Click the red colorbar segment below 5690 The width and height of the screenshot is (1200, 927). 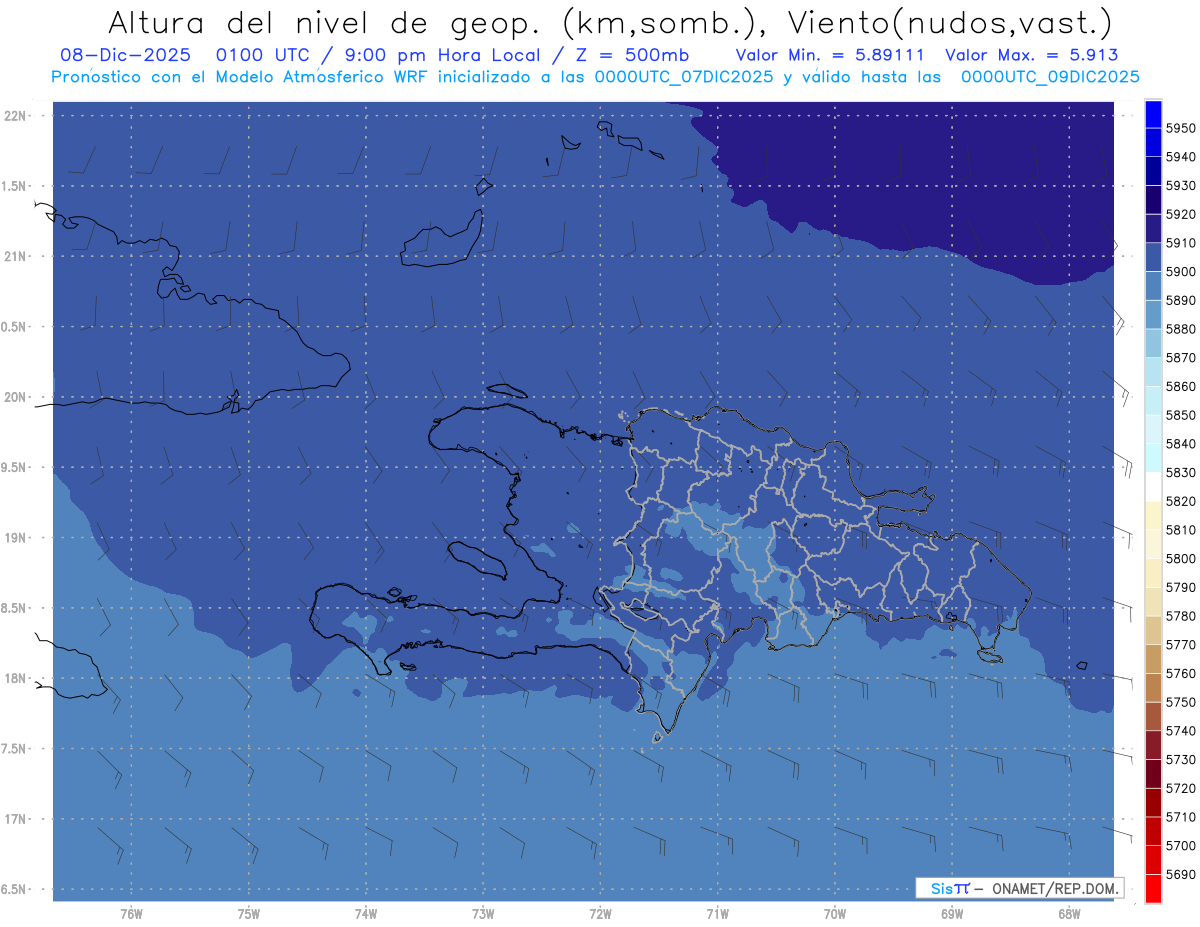pos(1153,888)
